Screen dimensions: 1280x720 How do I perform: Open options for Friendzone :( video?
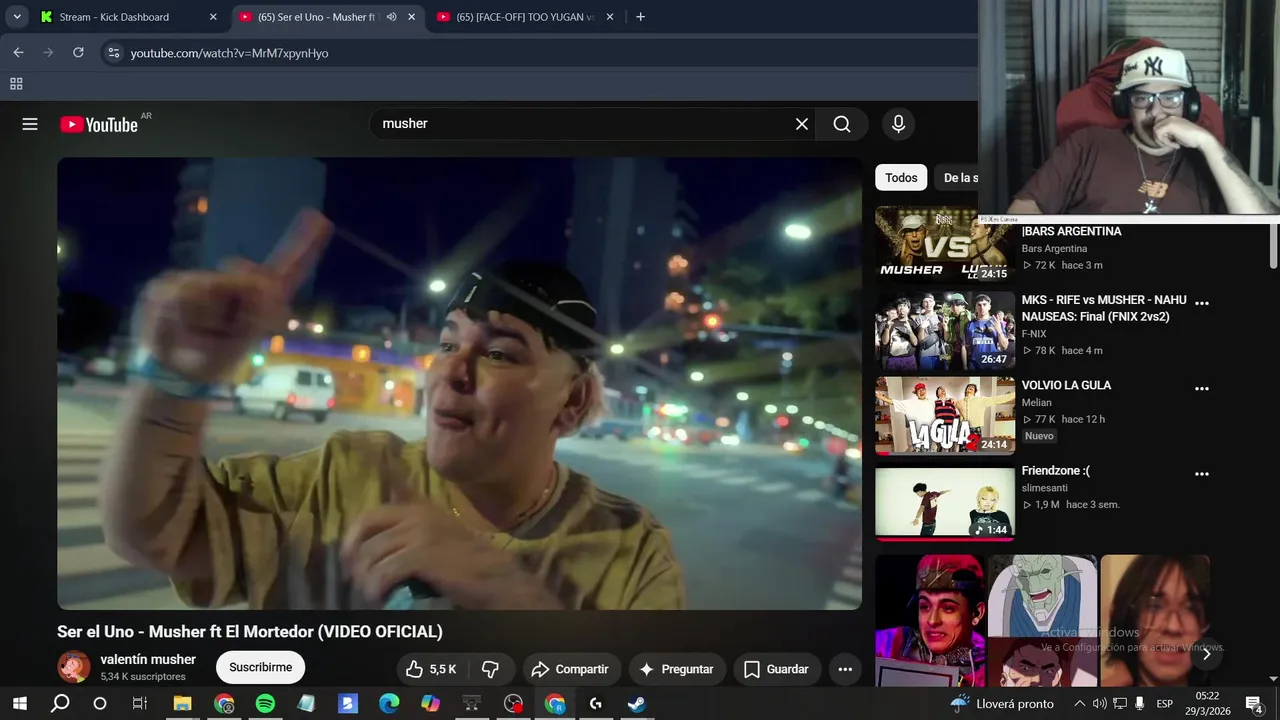(x=1202, y=474)
